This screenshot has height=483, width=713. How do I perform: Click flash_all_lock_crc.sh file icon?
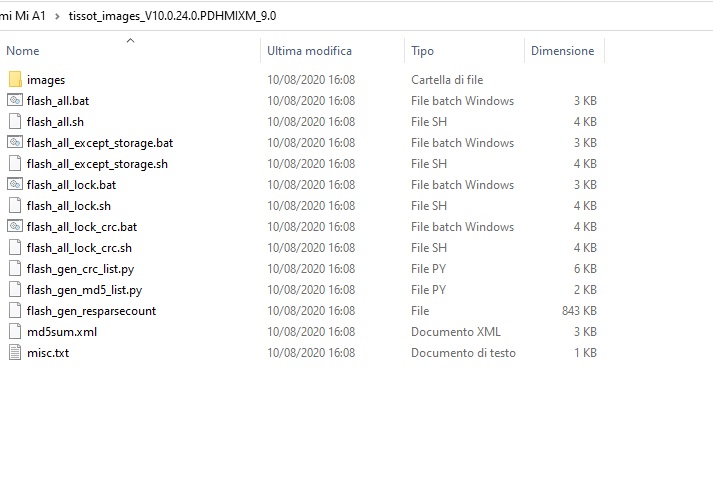15,247
